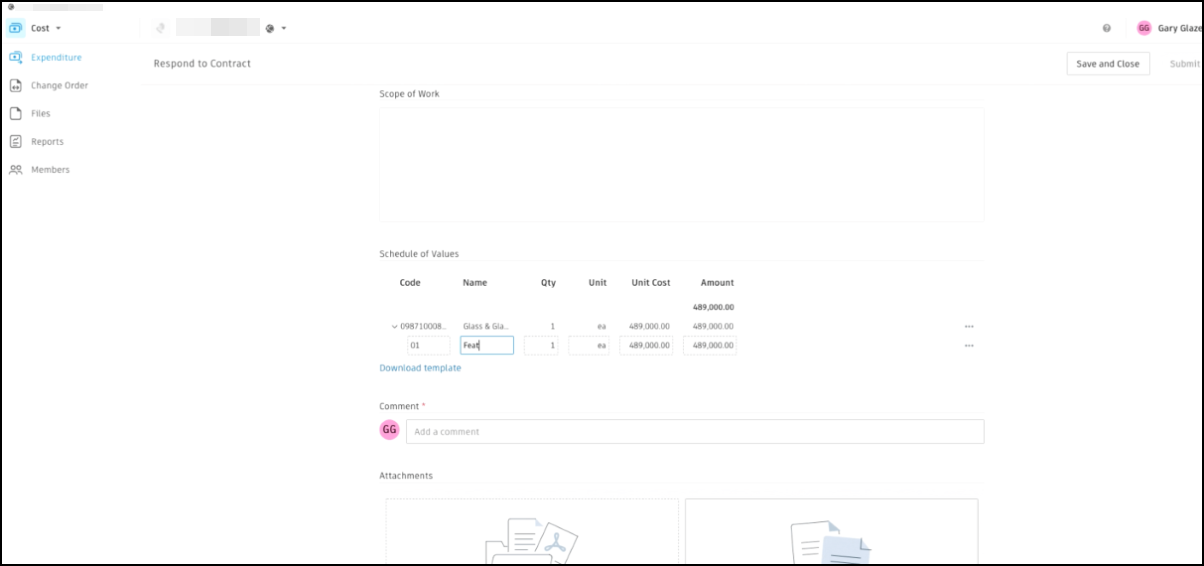Click the Files document icon
Image resolution: width=1204 pixels, height=566 pixels.
[16, 113]
